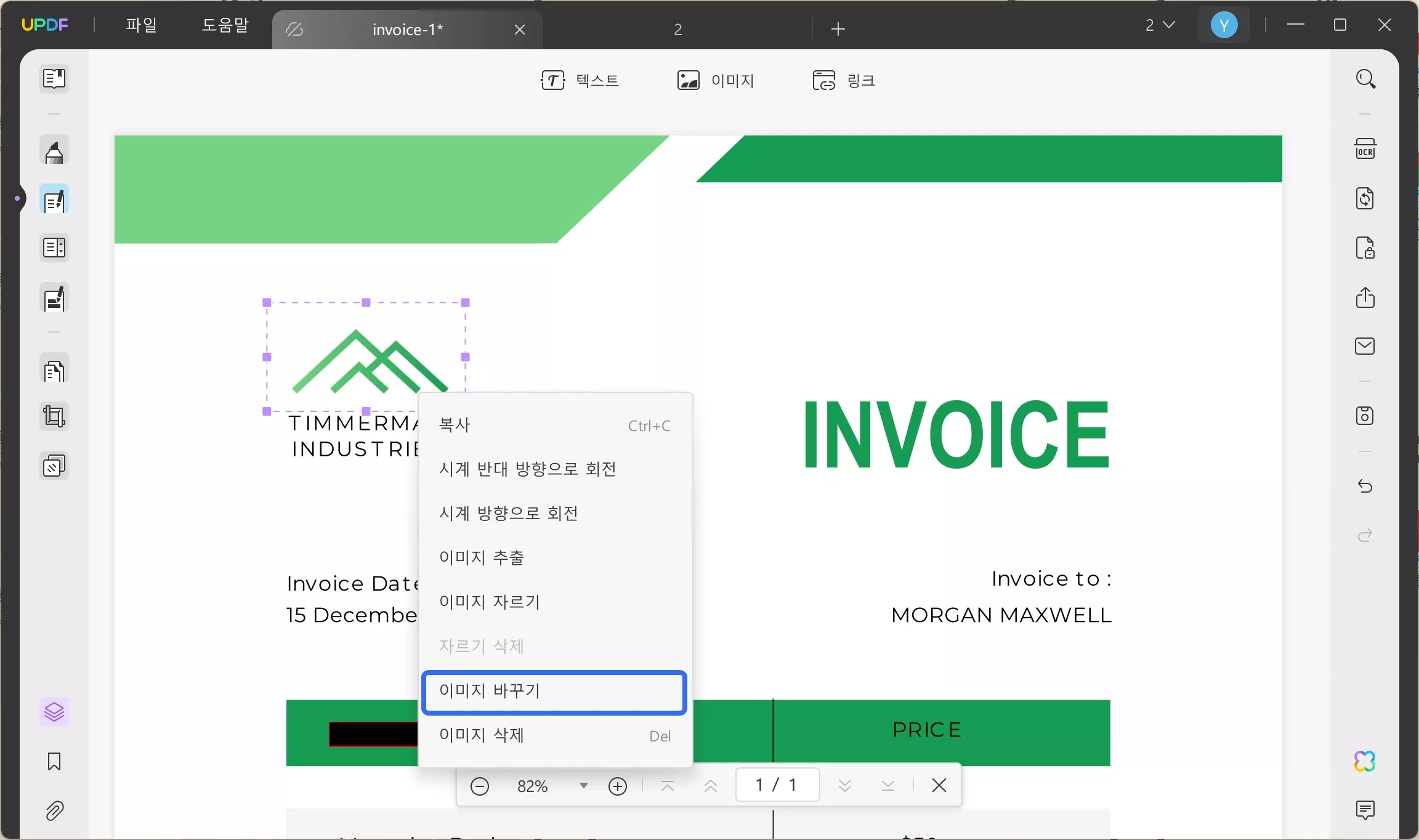Select the highlighter markup tool
The width and height of the screenshot is (1419, 840).
click(54, 150)
